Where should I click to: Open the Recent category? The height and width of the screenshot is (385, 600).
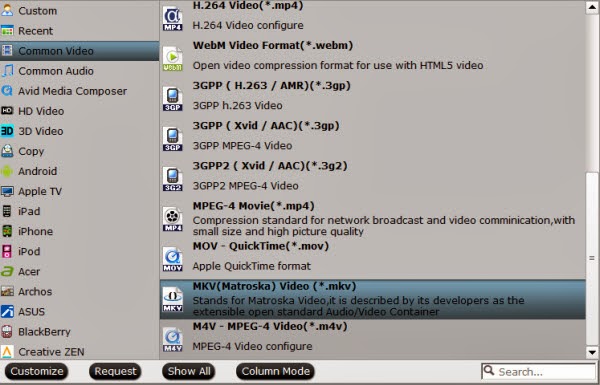tap(79, 31)
